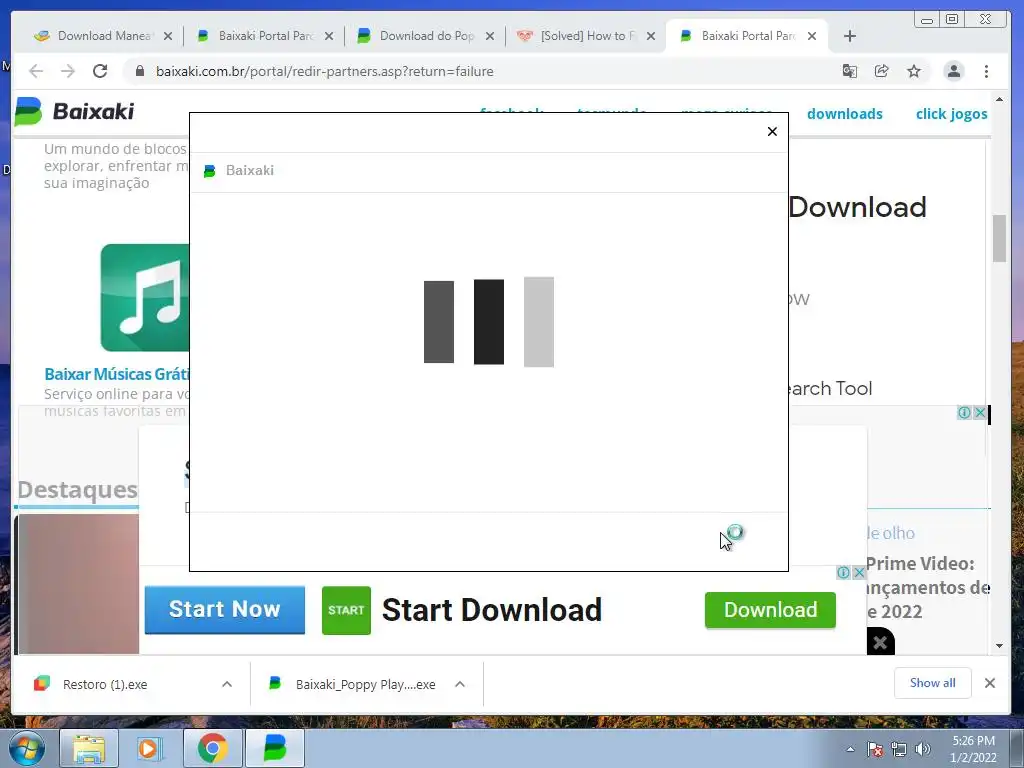This screenshot has width=1024, height=768.
Task: Expand Baixaki_Poppy Play download options
Action: pos(460,684)
